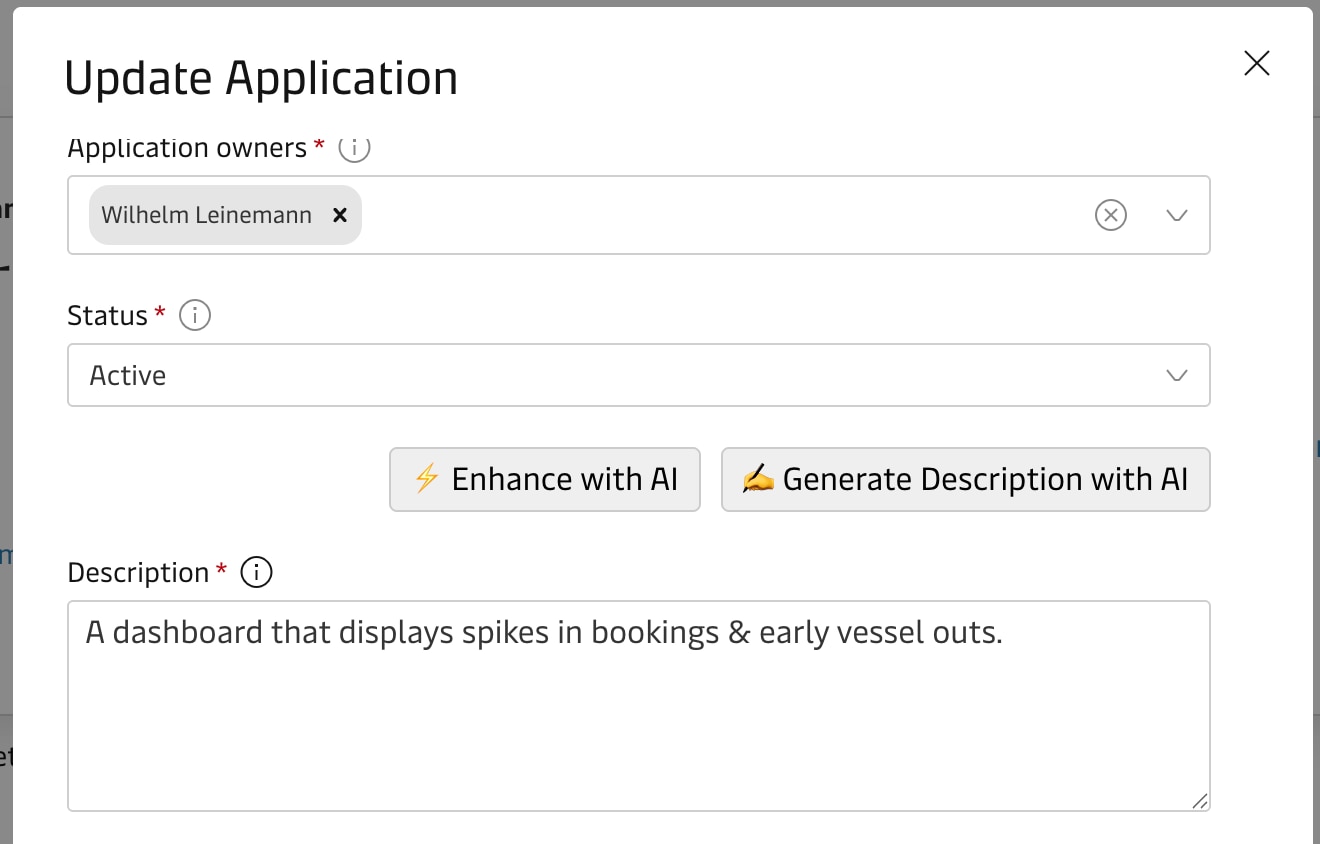Click the Status info icon

coord(195,316)
